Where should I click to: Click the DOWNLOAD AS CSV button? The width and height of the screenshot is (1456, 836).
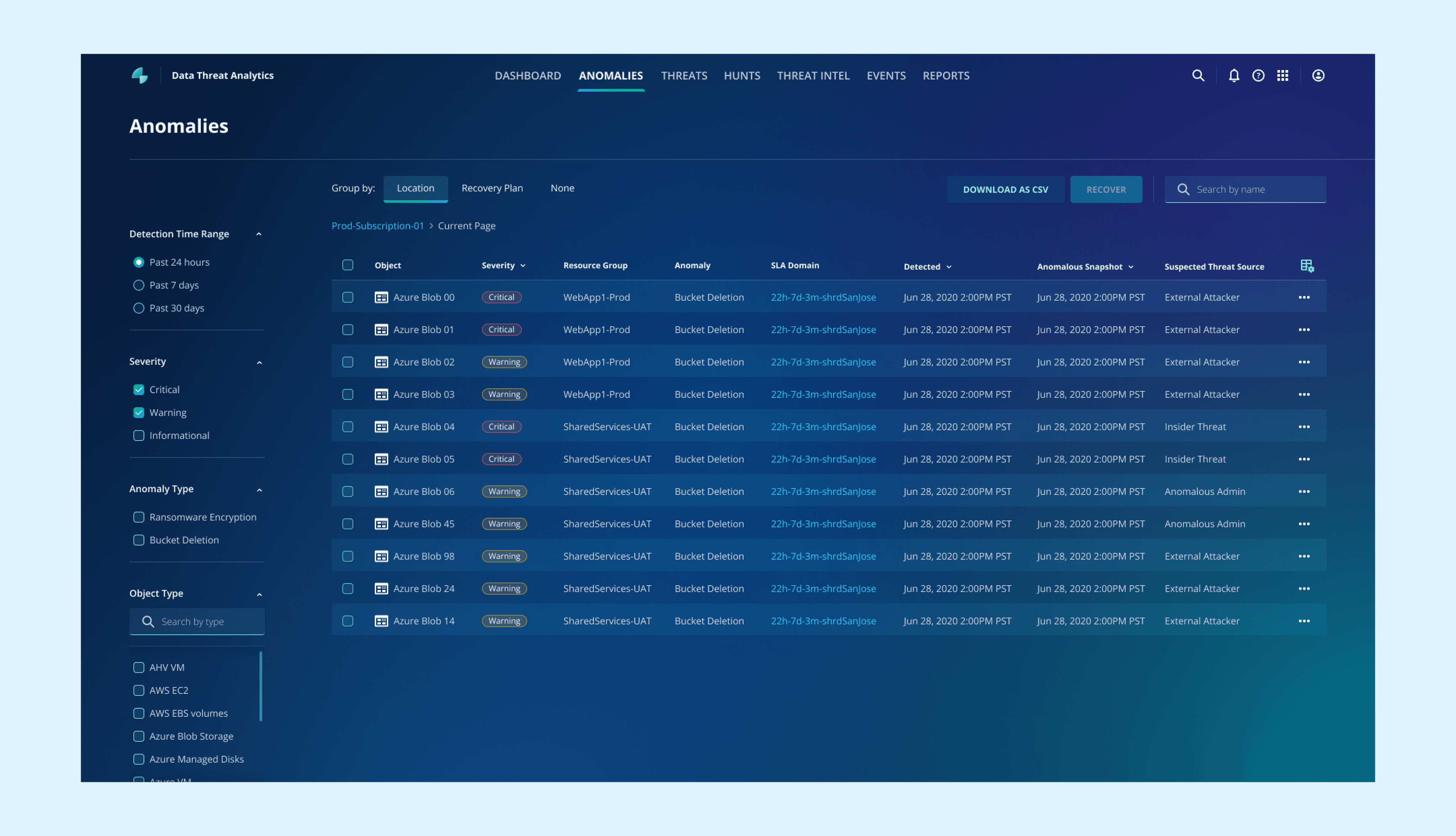click(1005, 190)
